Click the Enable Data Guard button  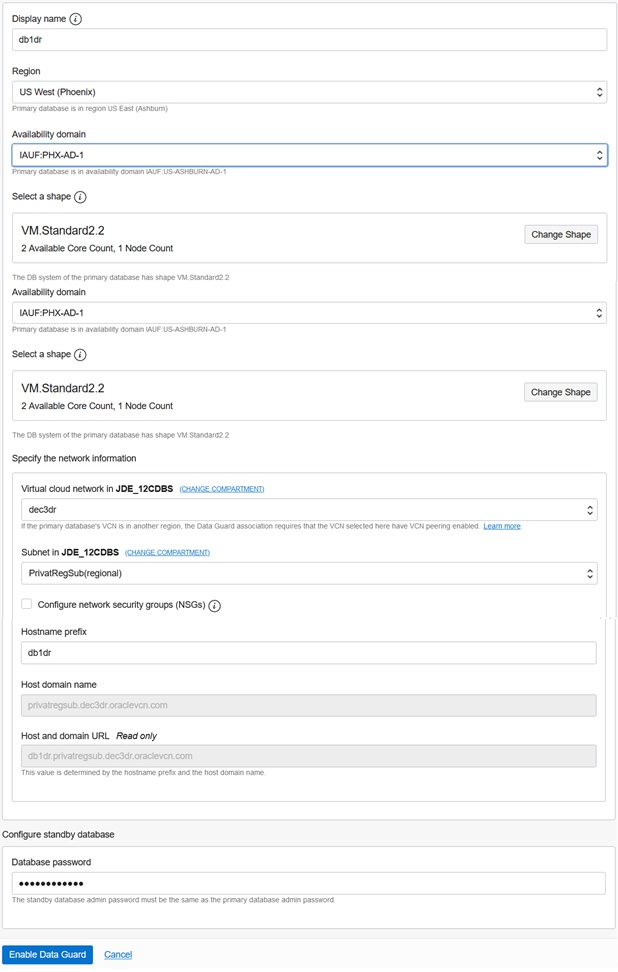pyautogui.click(x=47, y=954)
